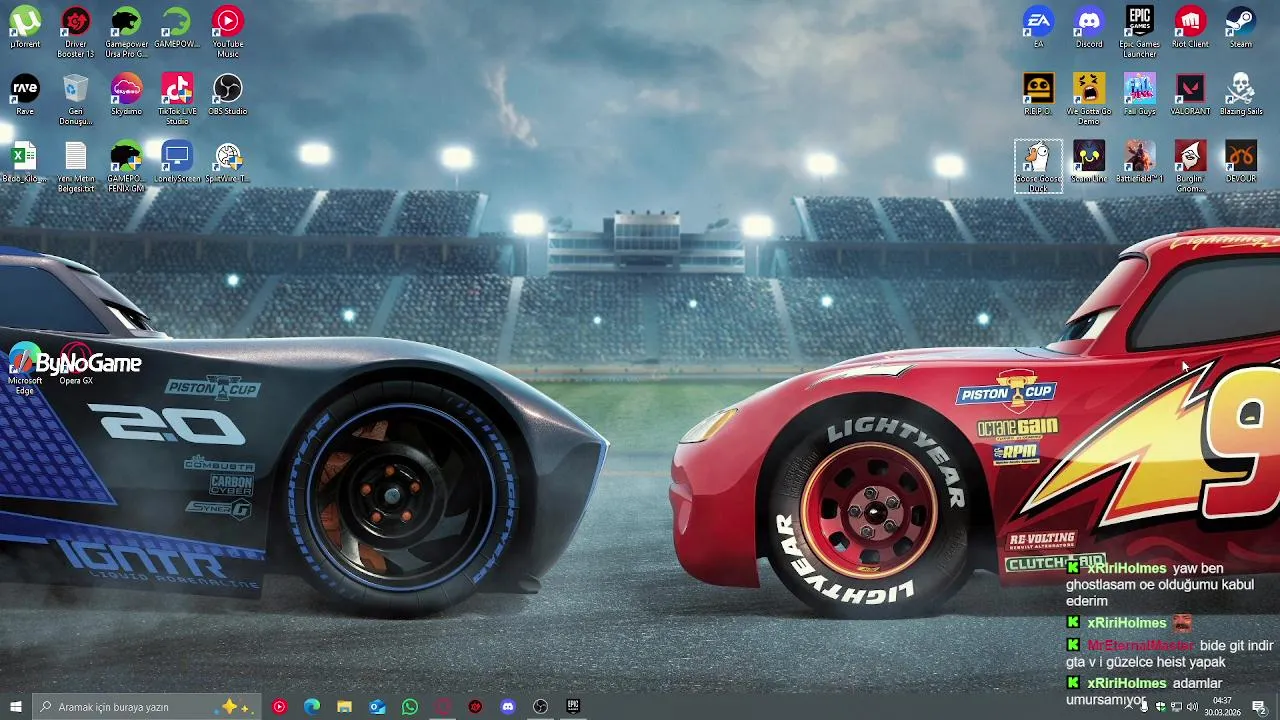
Task: Open Opera GX from the taskbar
Action: click(x=443, y=707)
